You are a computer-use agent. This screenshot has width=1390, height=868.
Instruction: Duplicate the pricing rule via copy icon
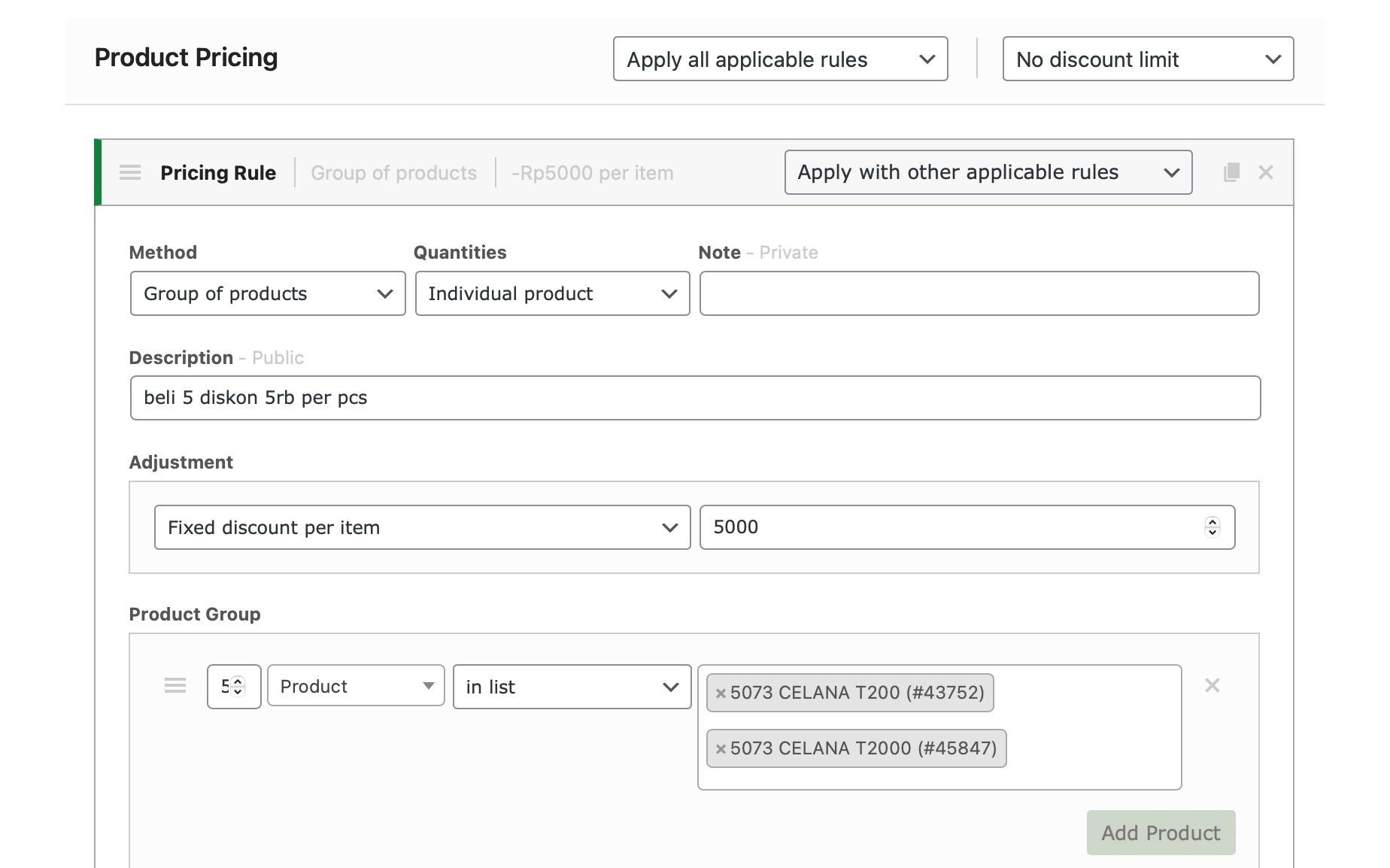(x=1231, y=173)
